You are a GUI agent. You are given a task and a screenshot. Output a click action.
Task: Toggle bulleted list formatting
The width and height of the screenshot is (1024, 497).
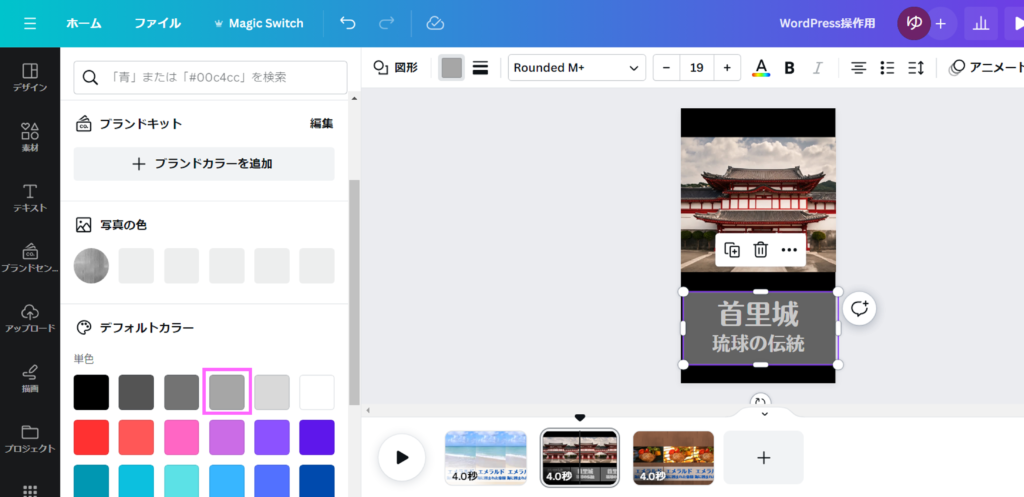pos(887,68)
